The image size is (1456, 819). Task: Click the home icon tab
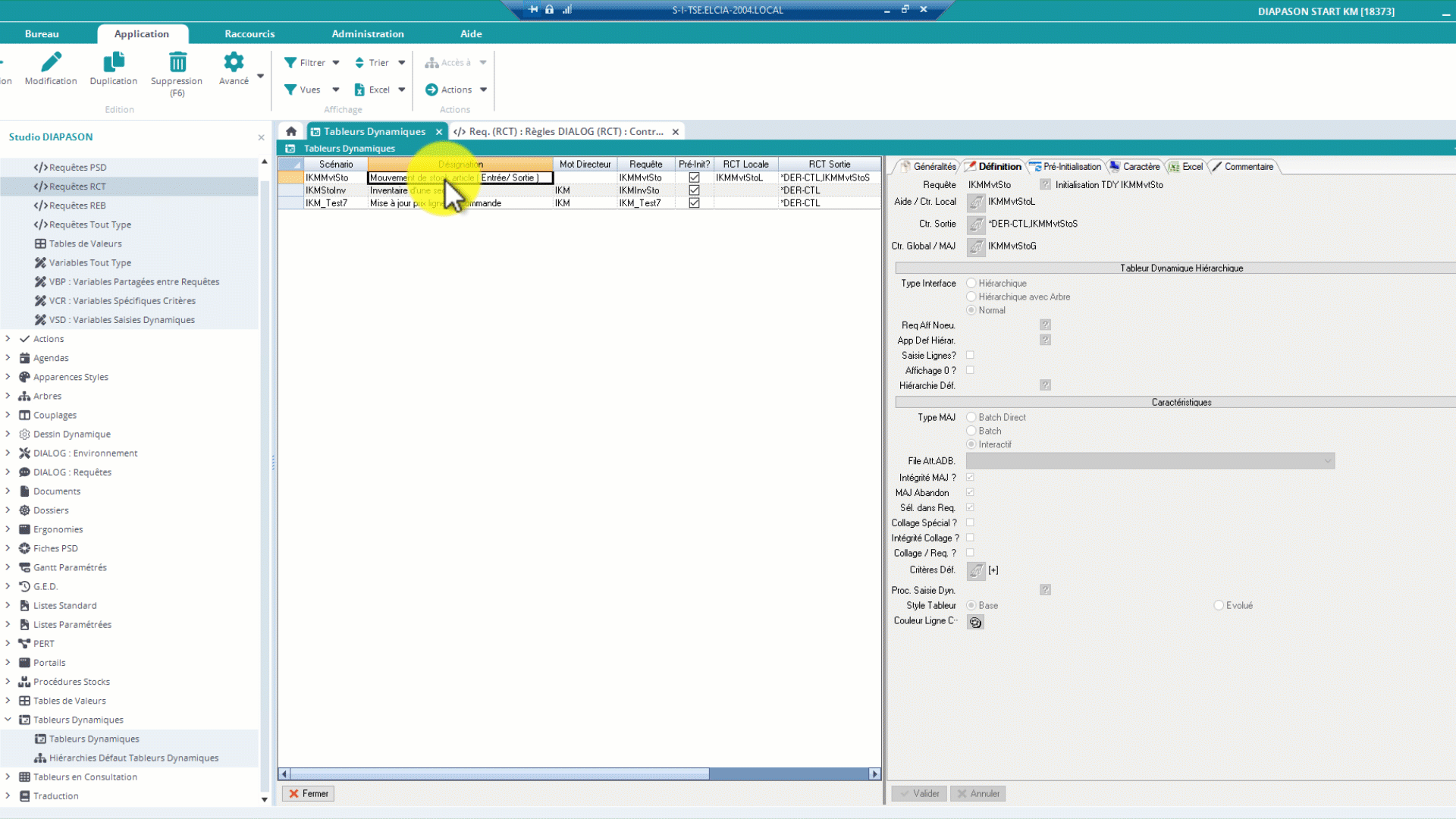[x=291, y=131]
